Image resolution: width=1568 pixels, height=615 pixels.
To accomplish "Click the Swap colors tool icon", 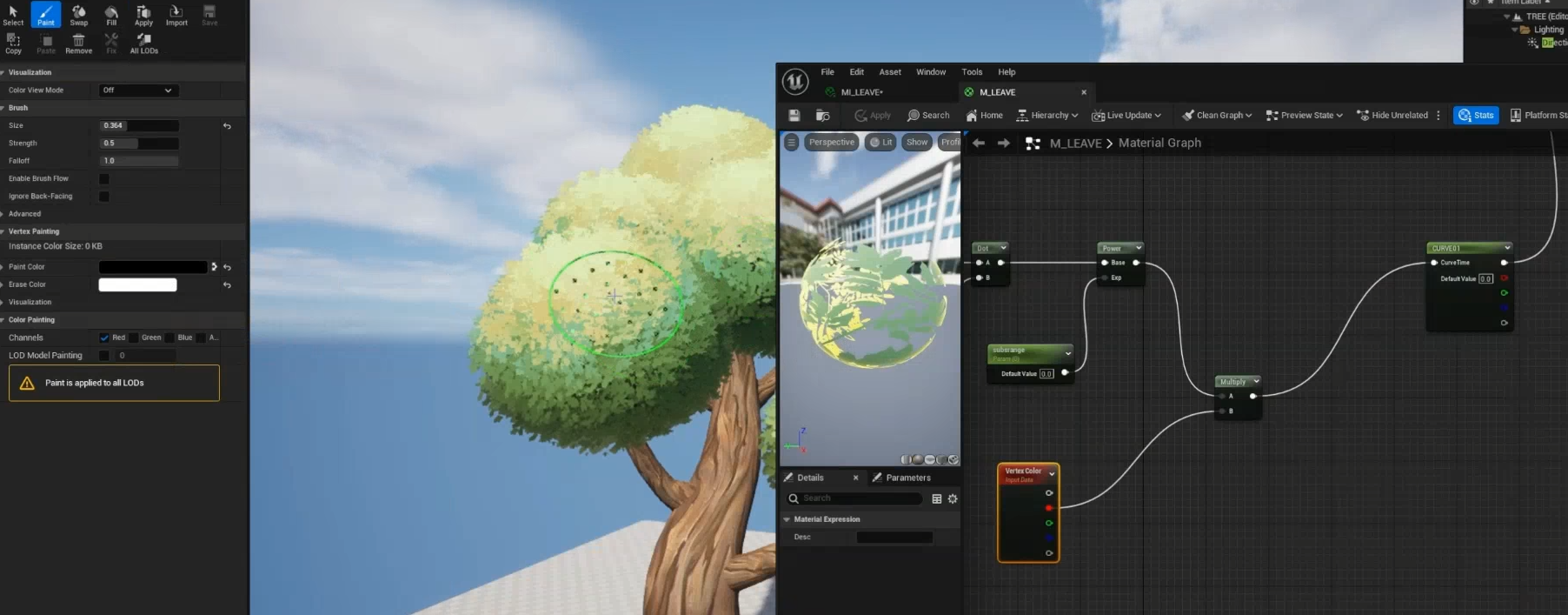I will [78, 15].
